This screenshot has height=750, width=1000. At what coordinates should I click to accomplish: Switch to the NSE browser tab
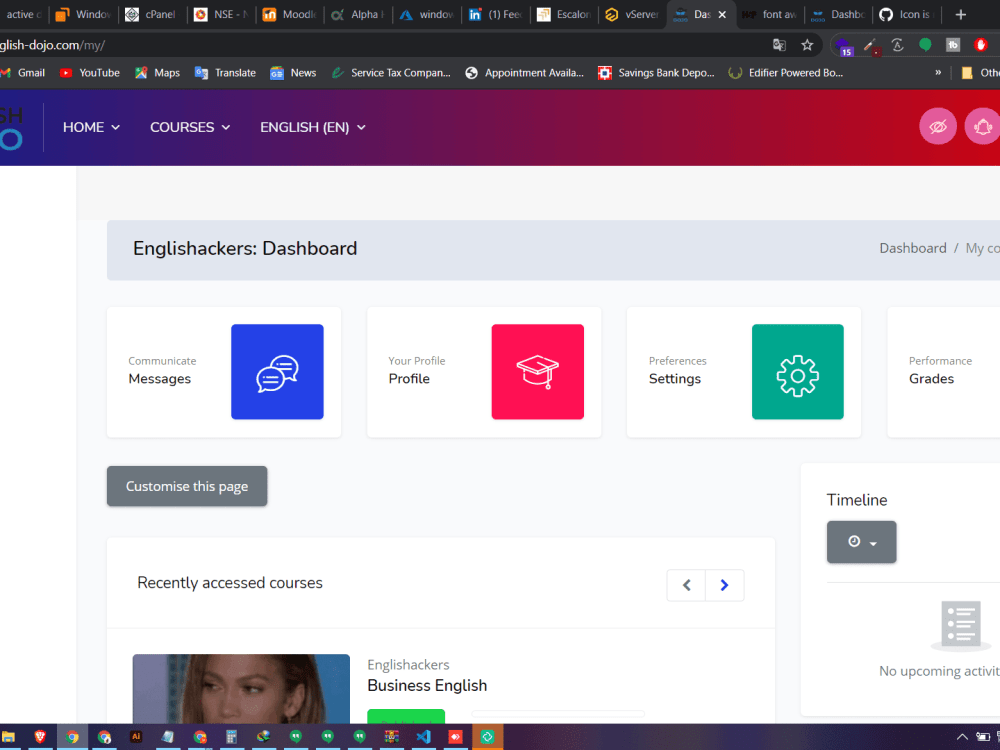point(221,14)
